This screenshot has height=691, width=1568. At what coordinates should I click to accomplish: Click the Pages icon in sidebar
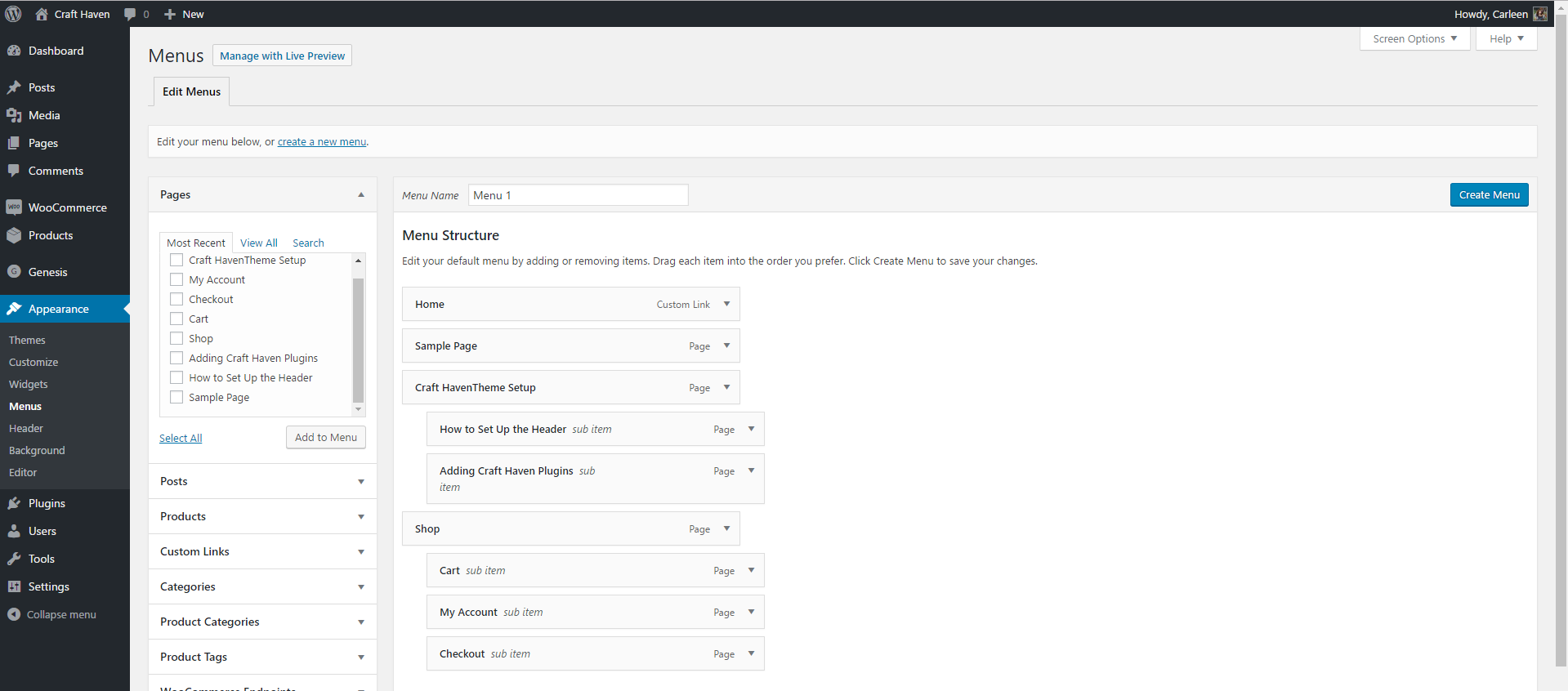[x=14, y=143]
